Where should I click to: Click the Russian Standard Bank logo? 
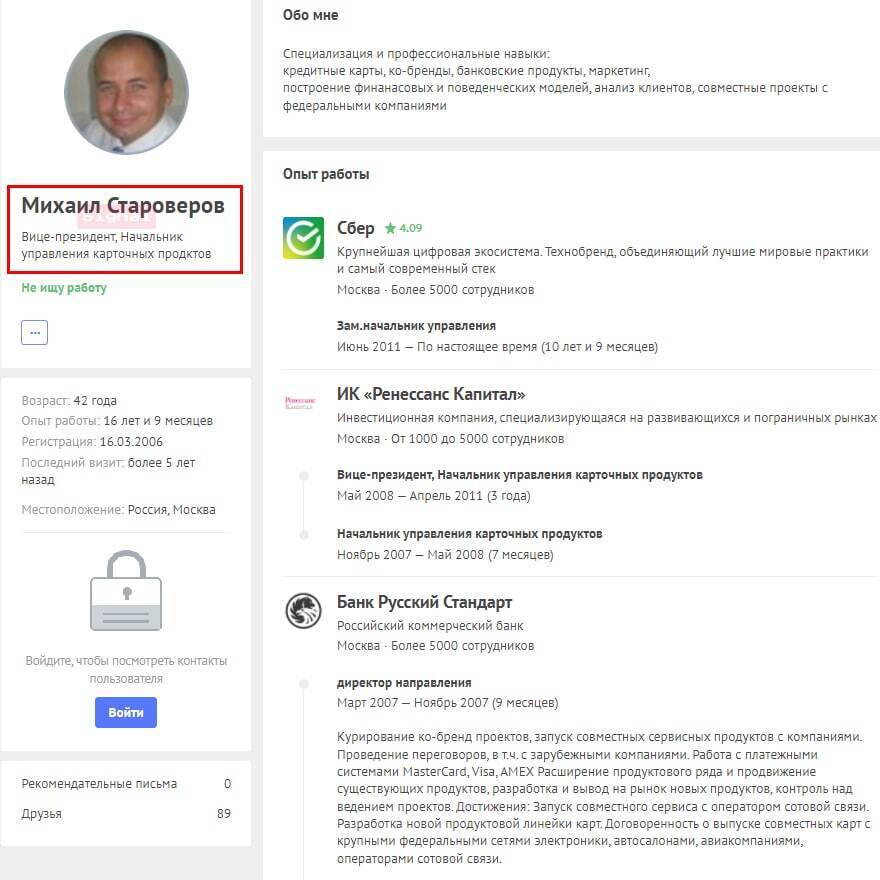[x=303, y=610]
